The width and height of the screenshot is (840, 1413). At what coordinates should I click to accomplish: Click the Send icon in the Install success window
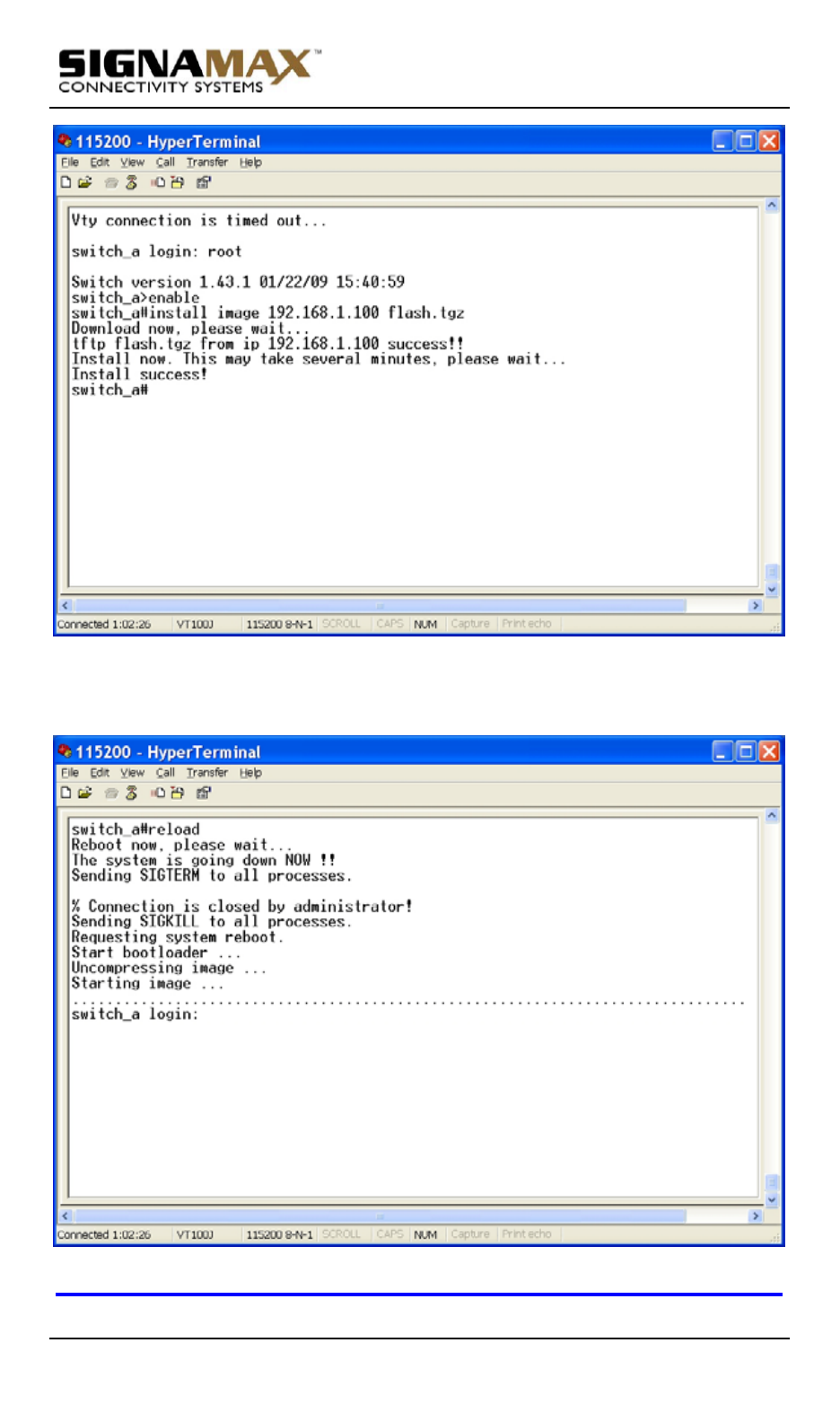click(x=158, y=182)
